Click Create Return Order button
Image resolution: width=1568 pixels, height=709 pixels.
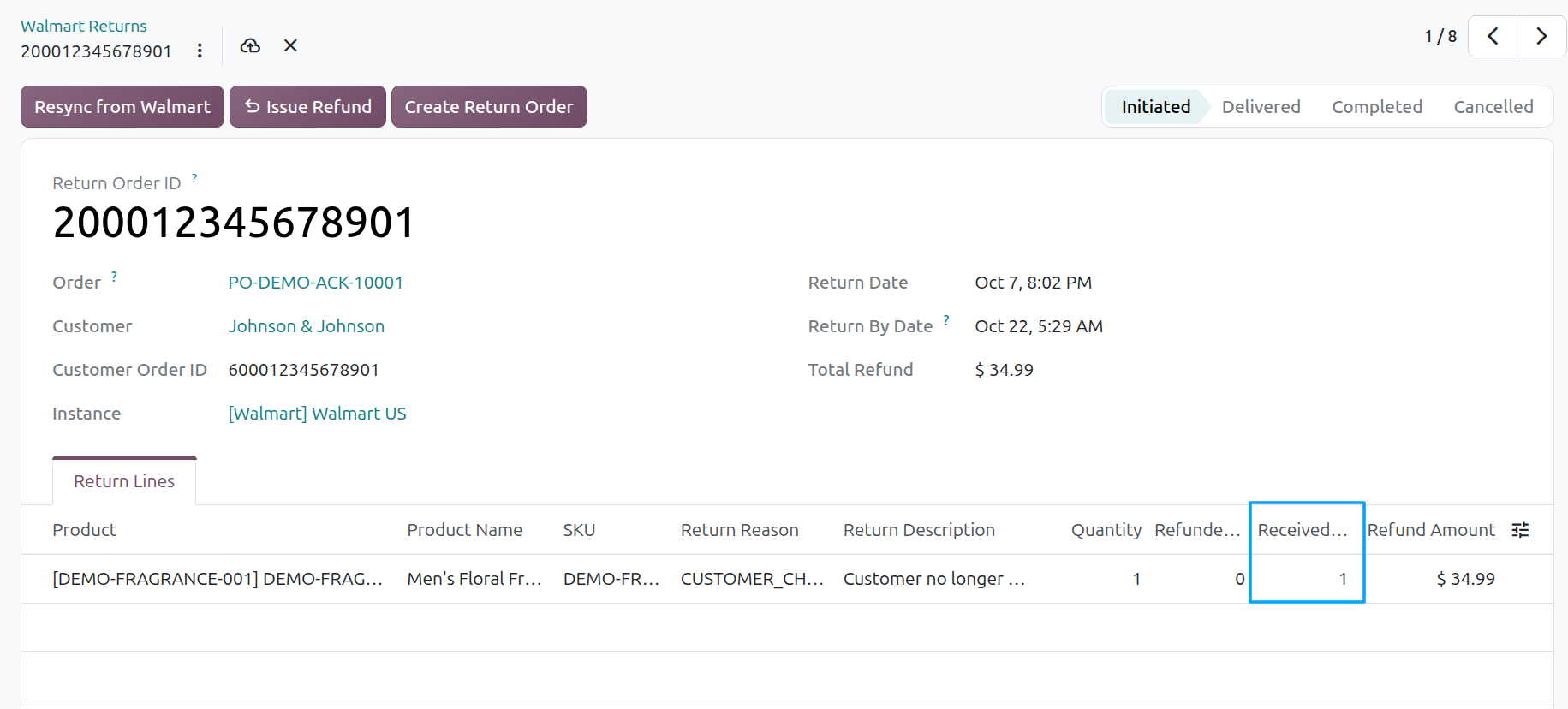pyautogui.click(x=489, y=107)
